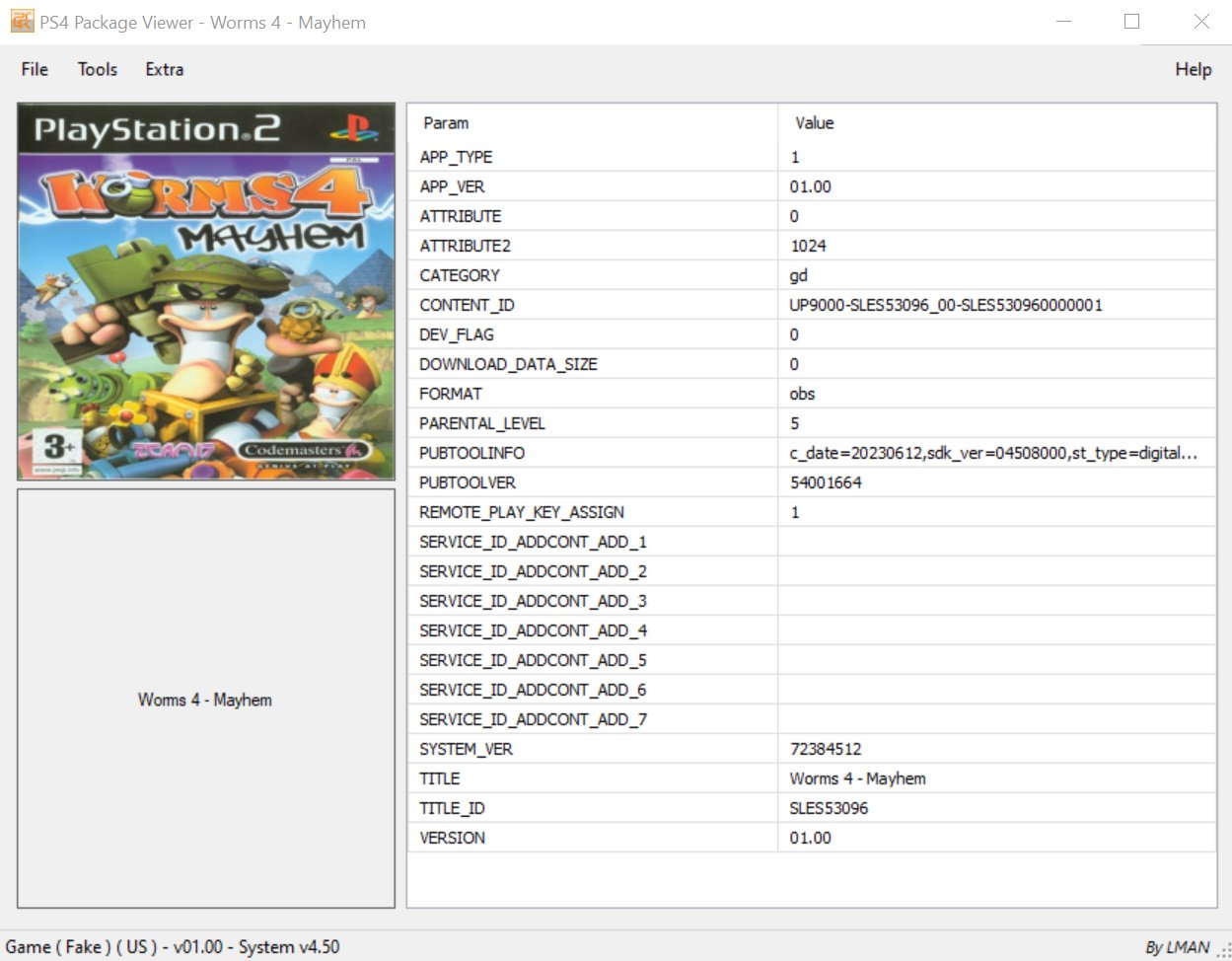Click the value SLES53096
This screenshot has width=1232, height=961.
pyautogui.click(x=829, y=808)
